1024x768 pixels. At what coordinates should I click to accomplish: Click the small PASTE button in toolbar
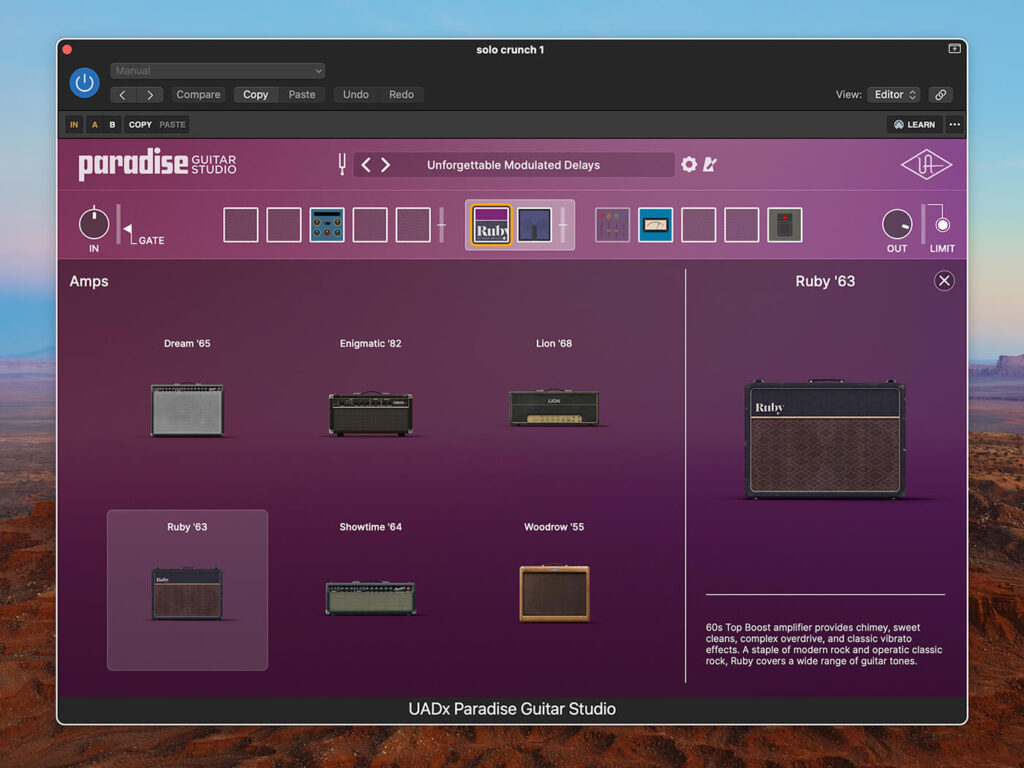(x=172, y=125)
